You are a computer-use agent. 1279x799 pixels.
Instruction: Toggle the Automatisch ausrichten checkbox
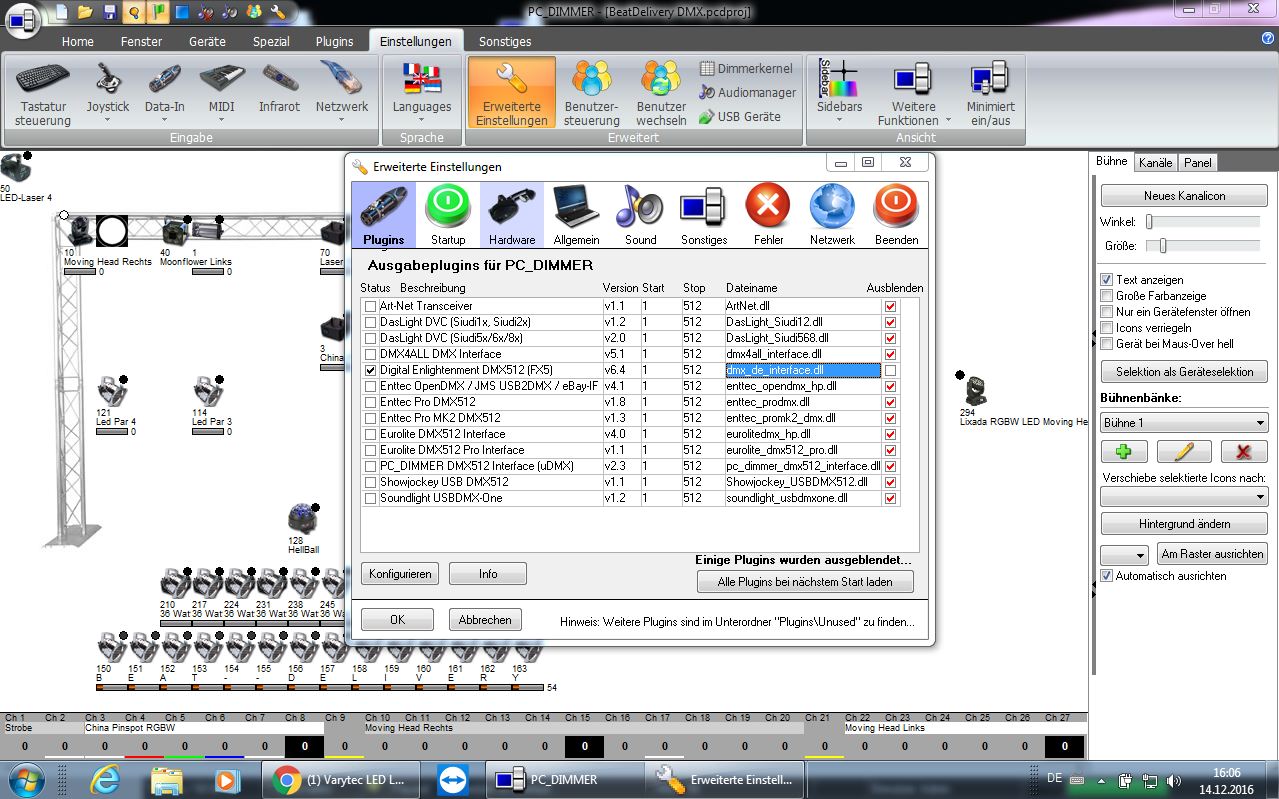pyautogui.click(x=1107, y=576)
